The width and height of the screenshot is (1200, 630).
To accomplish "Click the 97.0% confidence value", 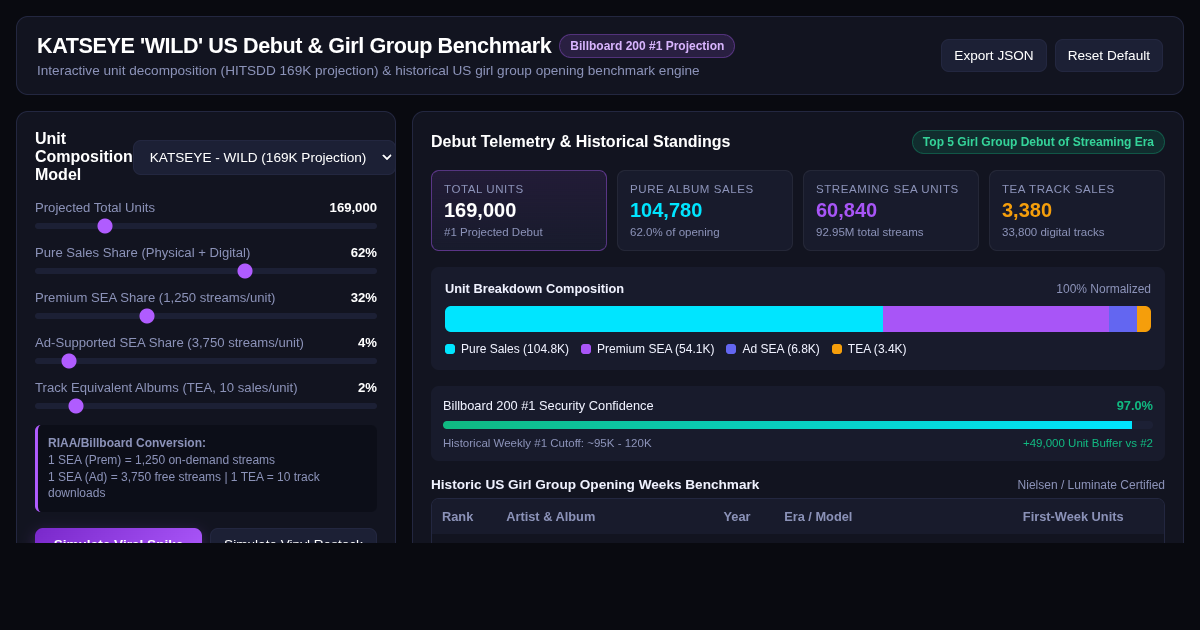I will pos(1135,406).
